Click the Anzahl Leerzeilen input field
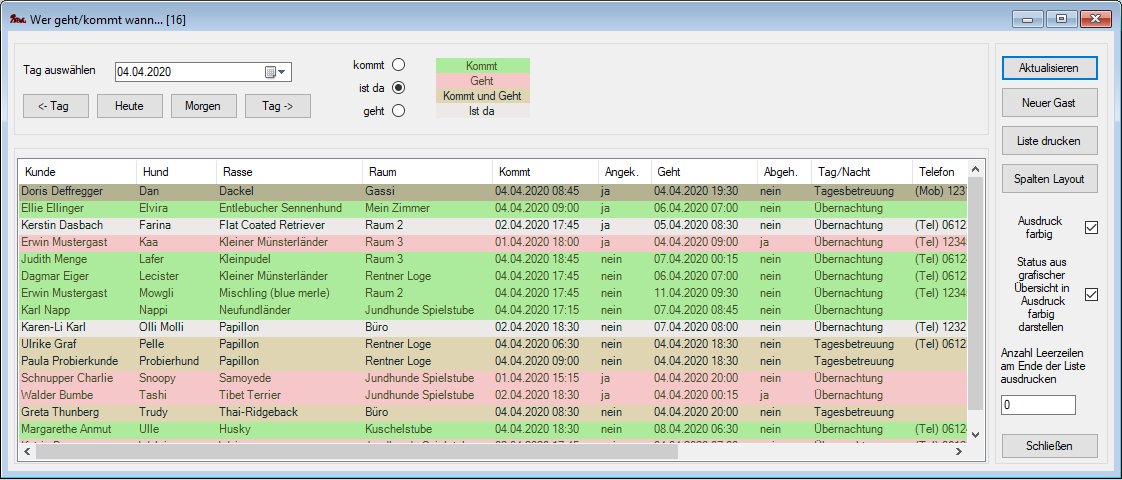 coord(1037,405)
